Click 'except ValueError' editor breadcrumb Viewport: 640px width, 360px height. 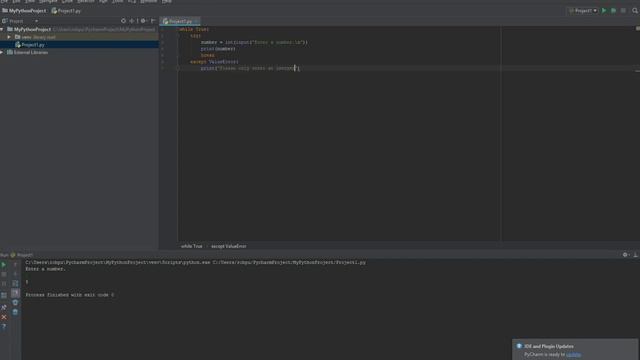pyautogui.click(x=229, y=246)
